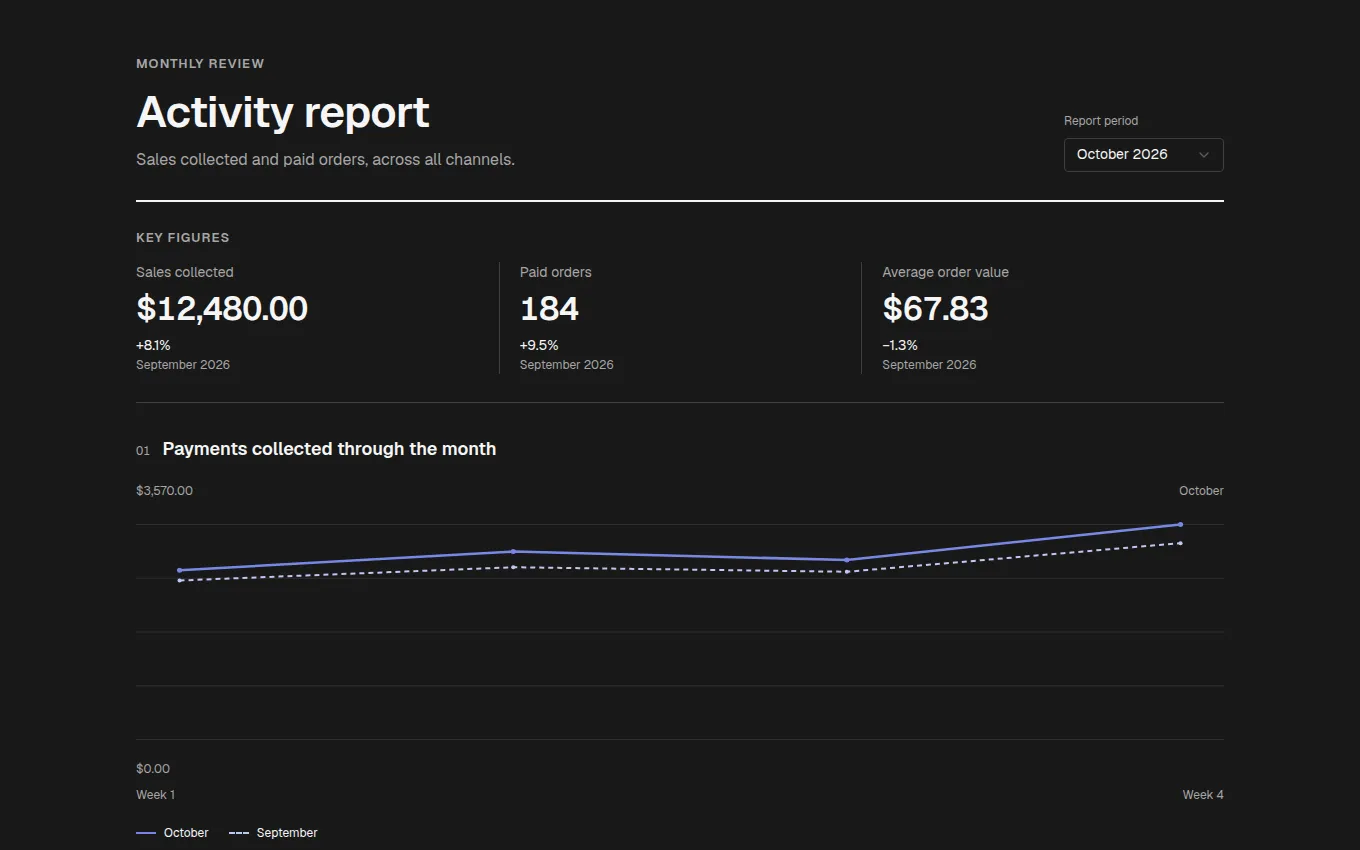Open the Report period dropdown
The width and height of the screenshot is (1360, 850).
click(x=1143, y=155)
